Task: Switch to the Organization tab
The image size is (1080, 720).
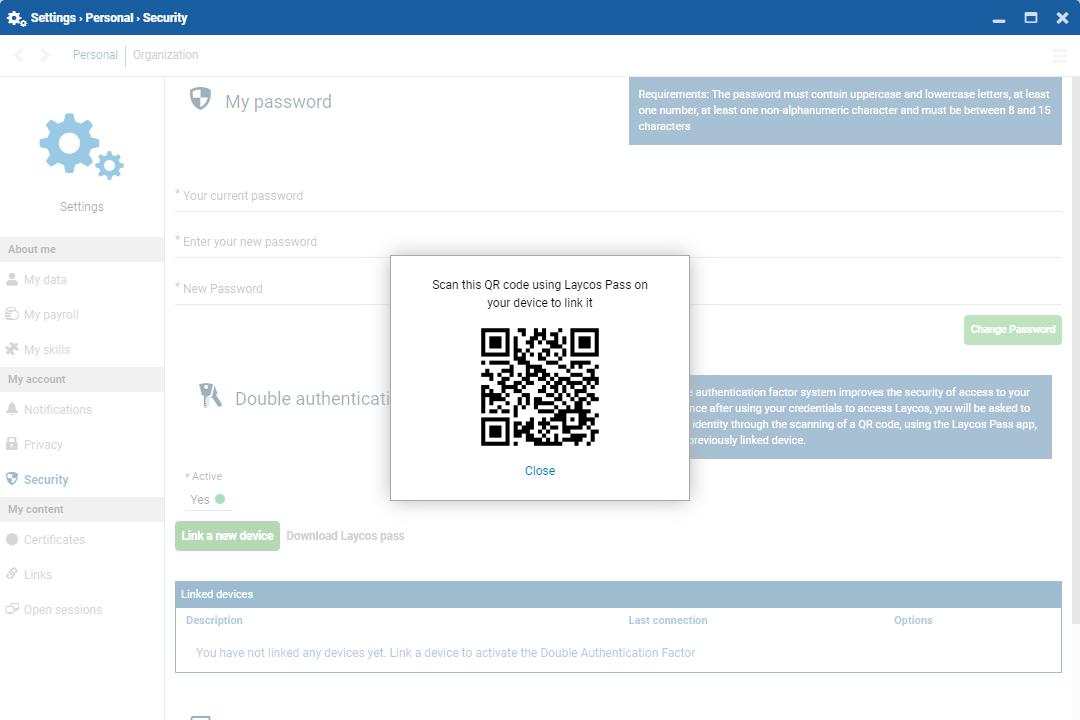Action: pos(165,55)
